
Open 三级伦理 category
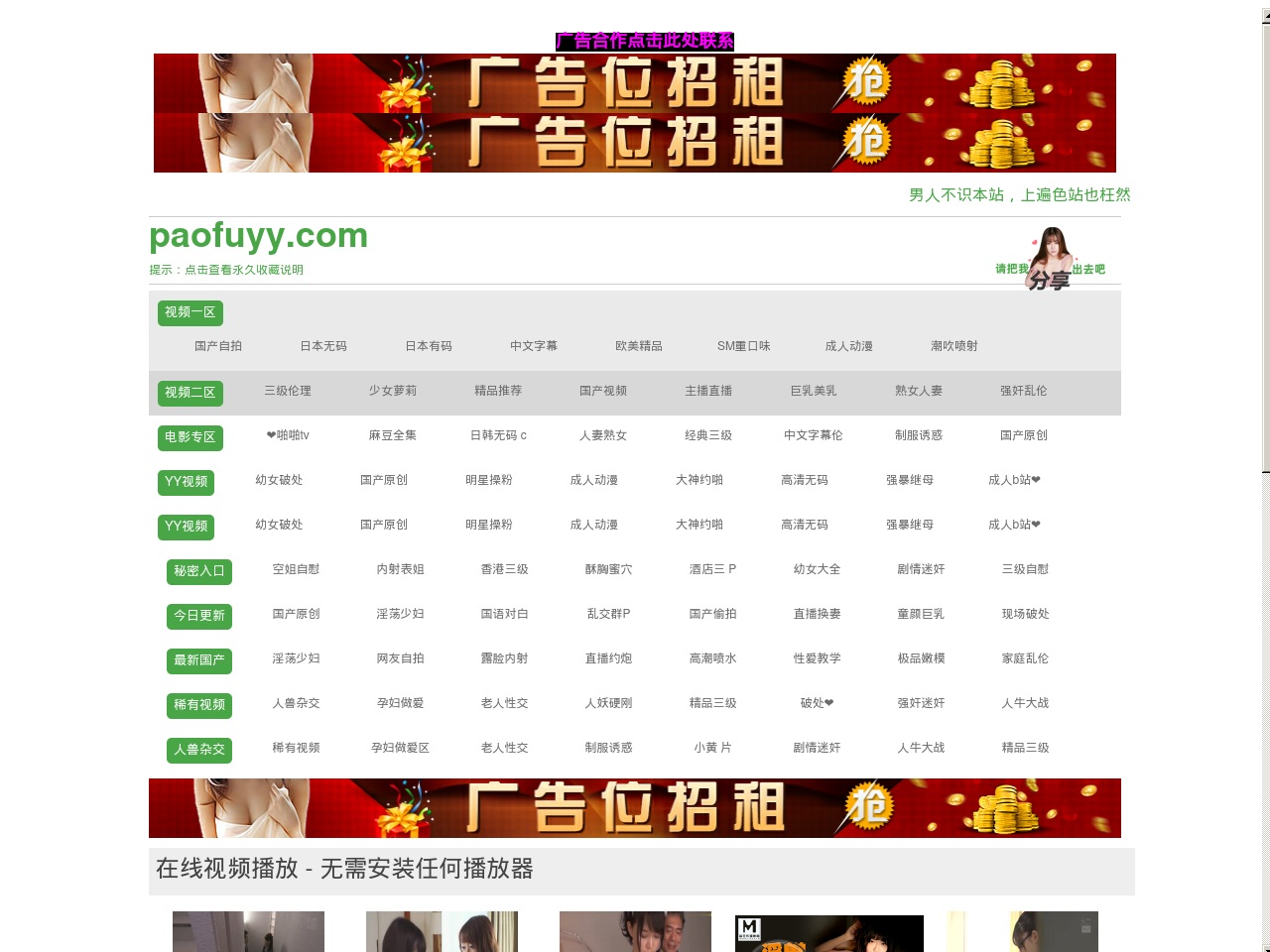coord(288,391)
